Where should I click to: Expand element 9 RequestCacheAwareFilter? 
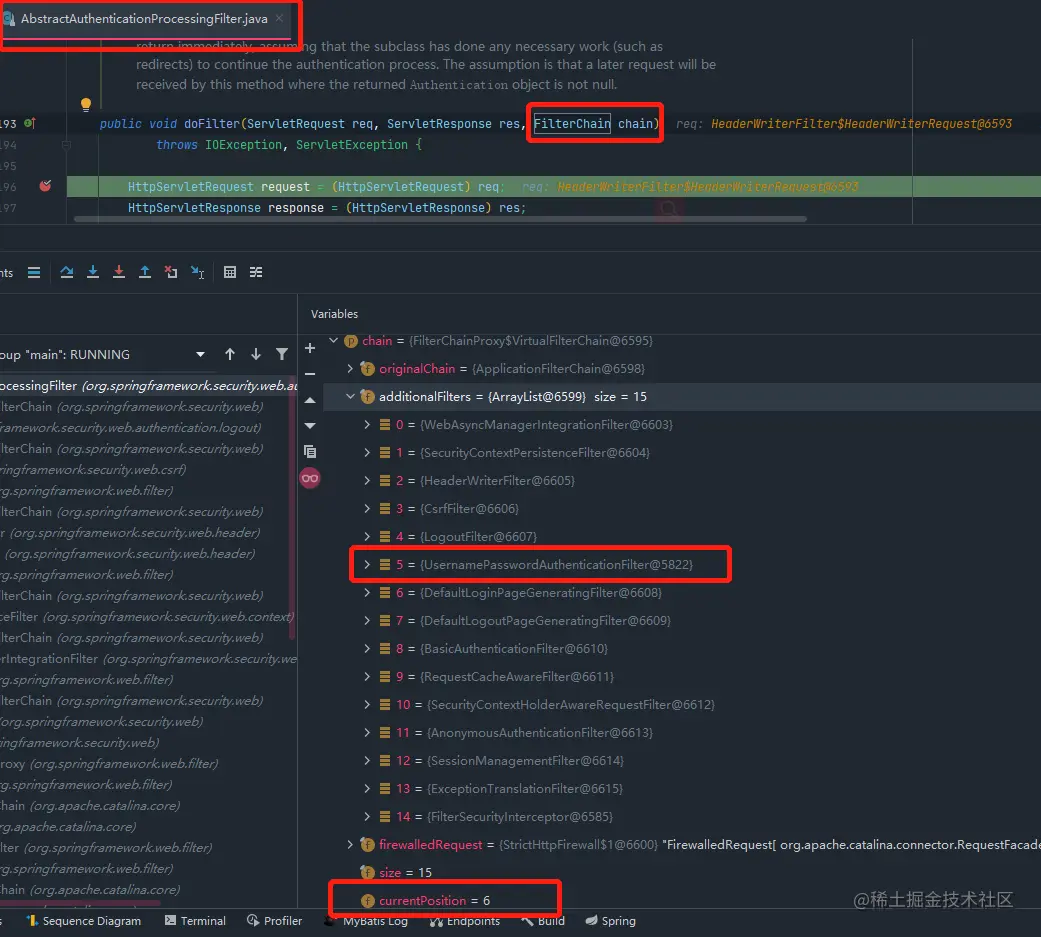[x=366, y=677]
